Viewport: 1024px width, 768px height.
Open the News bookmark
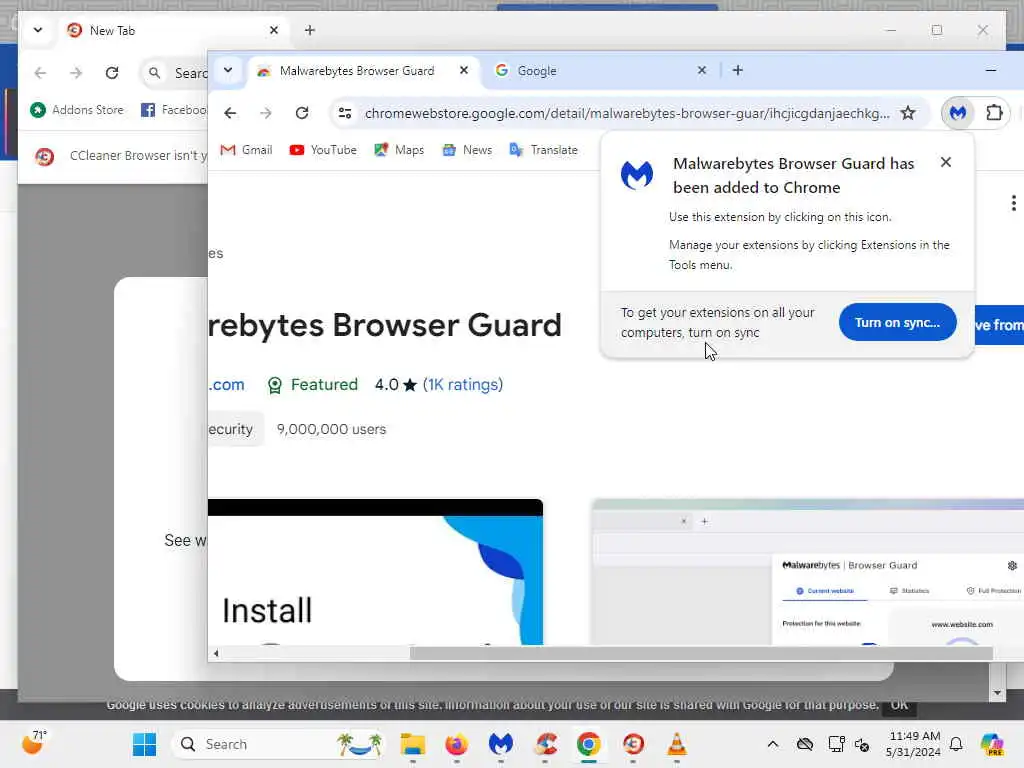tap(468, 150)
